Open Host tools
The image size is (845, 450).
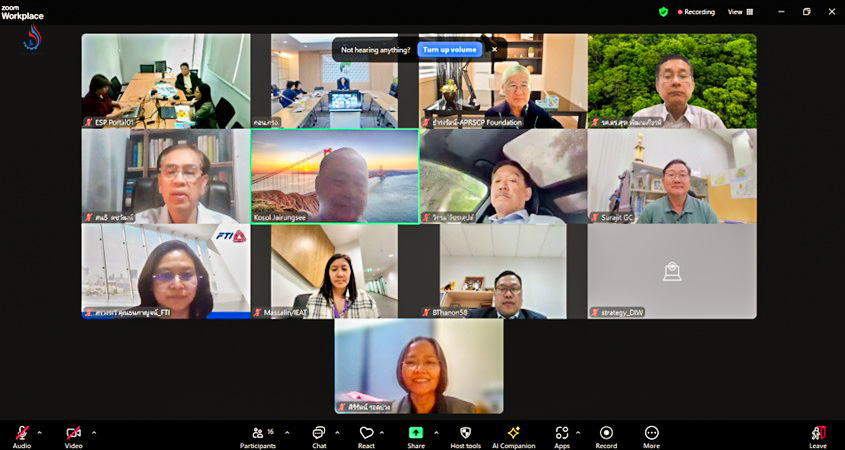[x=465, y=434]
